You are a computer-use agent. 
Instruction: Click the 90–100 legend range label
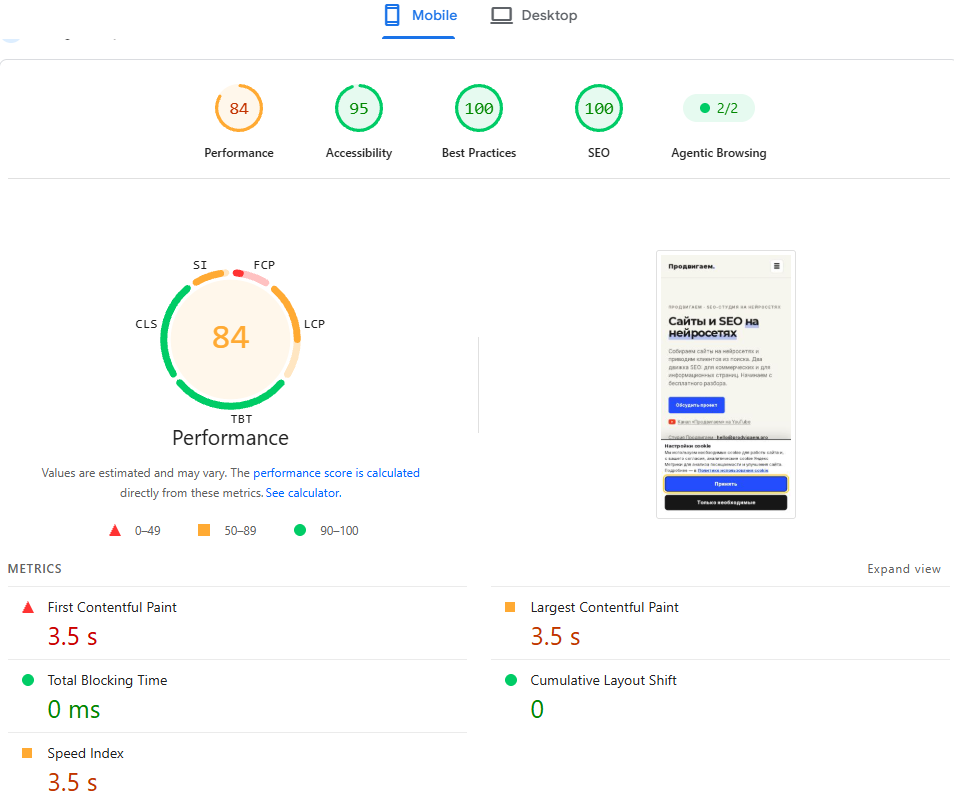click(x=339, y=530)
